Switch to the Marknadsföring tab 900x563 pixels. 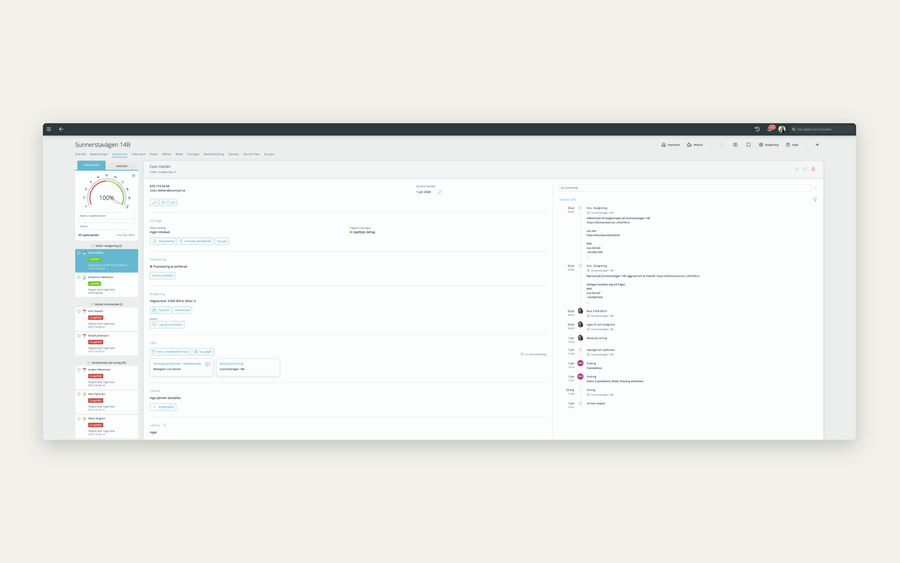click(214, 154)
